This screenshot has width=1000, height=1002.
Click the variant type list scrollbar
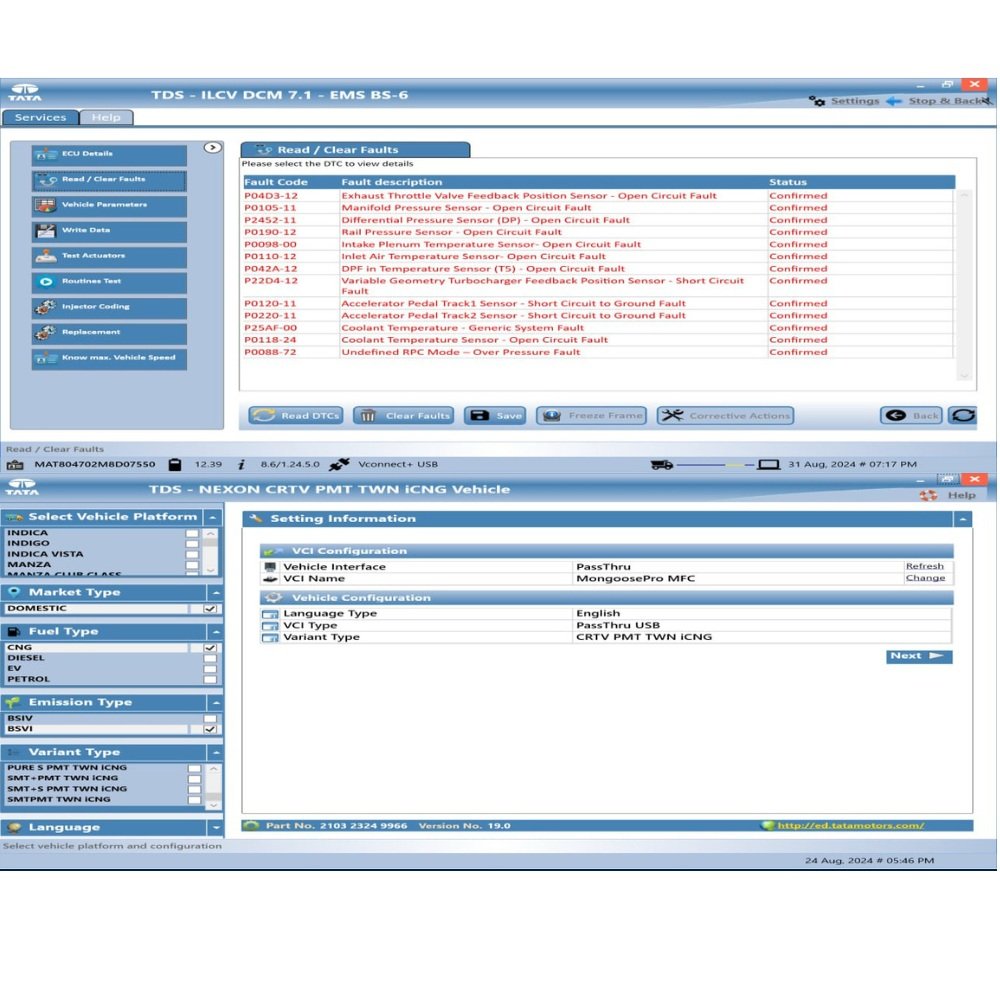[214, 787]
